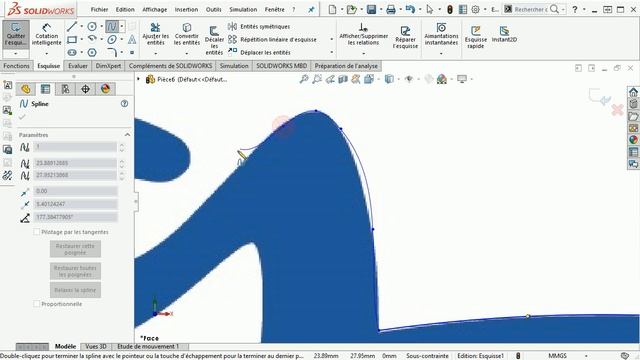
Task: Click the tangent angle field 177.38477905°
Action: (x=76, y=217)
